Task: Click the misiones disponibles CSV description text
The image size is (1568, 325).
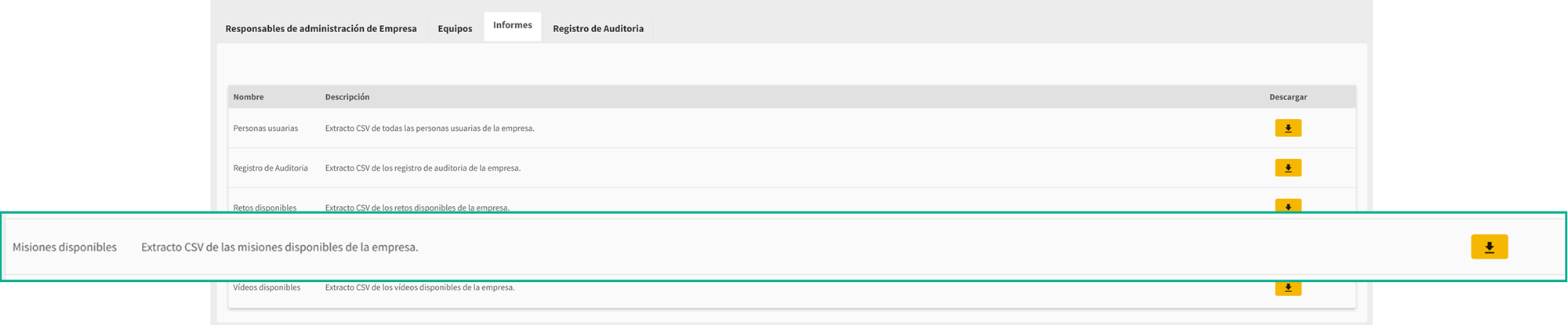Action: (279, 247)
